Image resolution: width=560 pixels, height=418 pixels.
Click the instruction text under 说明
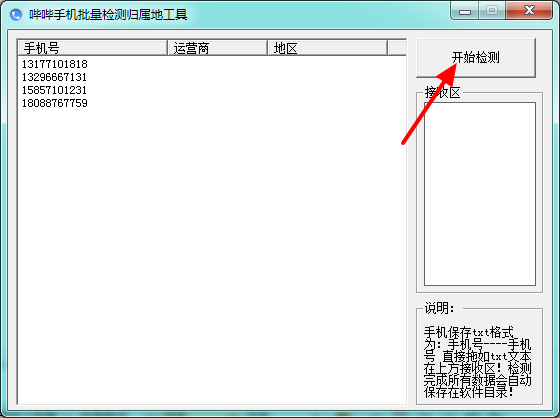point(478,362)
